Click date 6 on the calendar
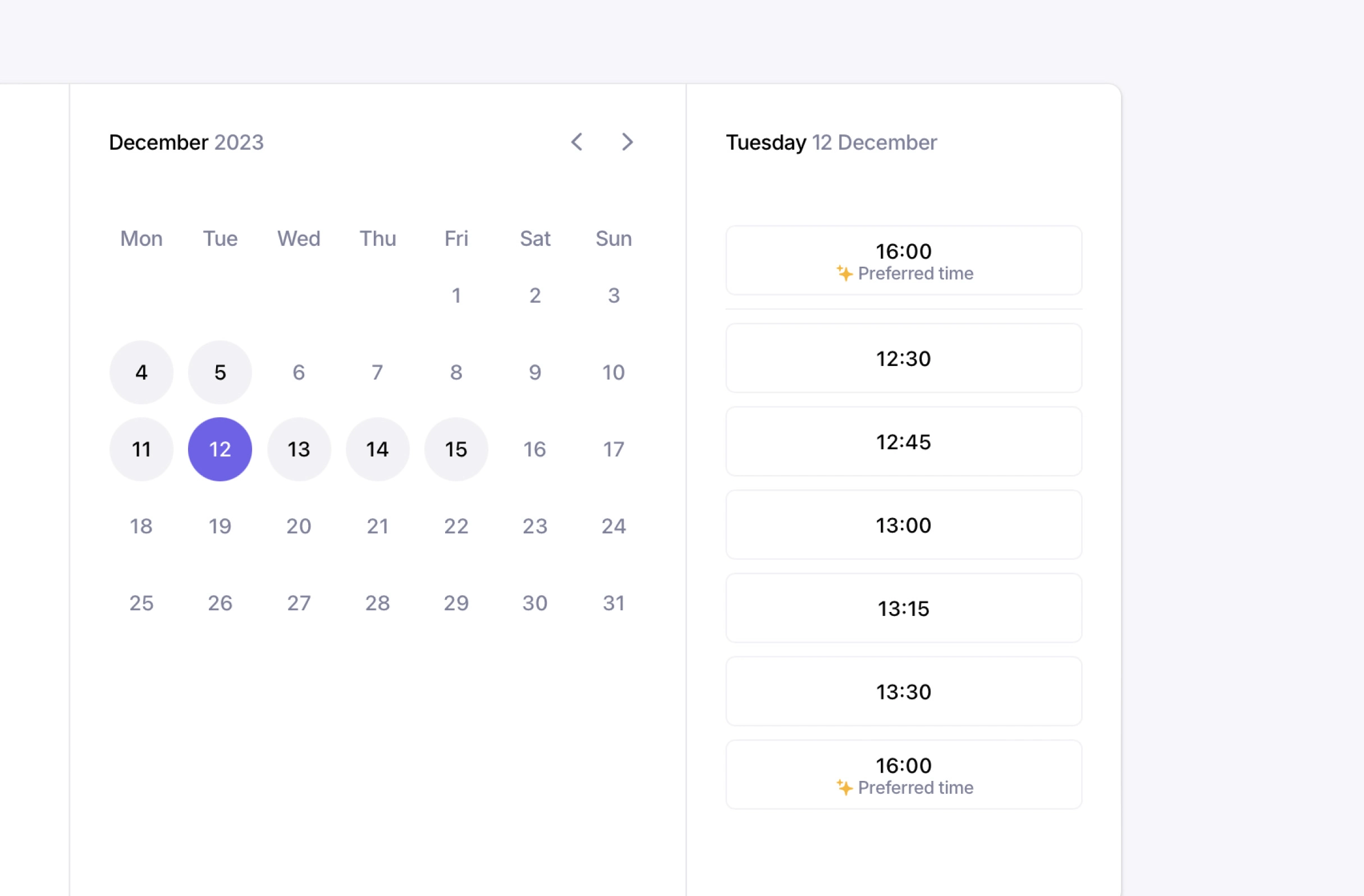This screenshot has width=1364, height=896. [299, 373]
